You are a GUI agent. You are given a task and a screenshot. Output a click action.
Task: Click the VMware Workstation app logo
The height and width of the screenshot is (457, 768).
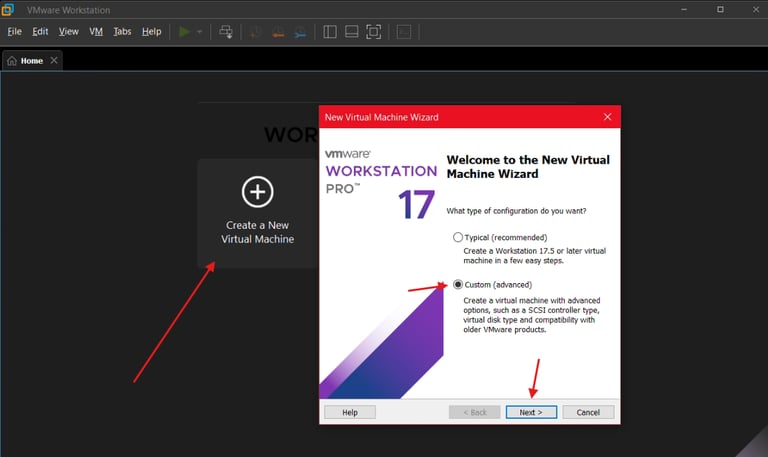[x=7, y=9]
